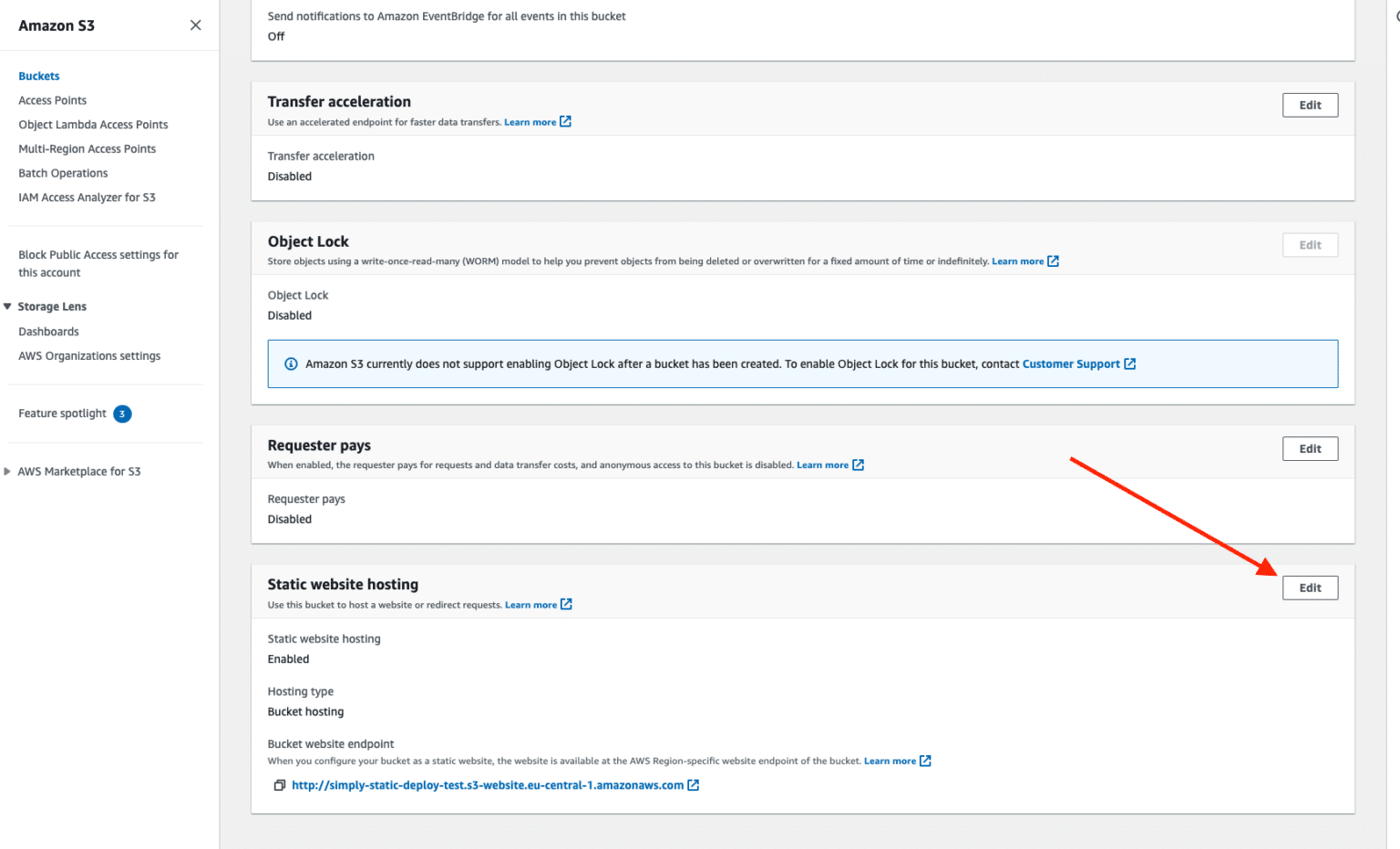
Task: Copy the bucket website endpoint URL
Action: click(280, 785)
